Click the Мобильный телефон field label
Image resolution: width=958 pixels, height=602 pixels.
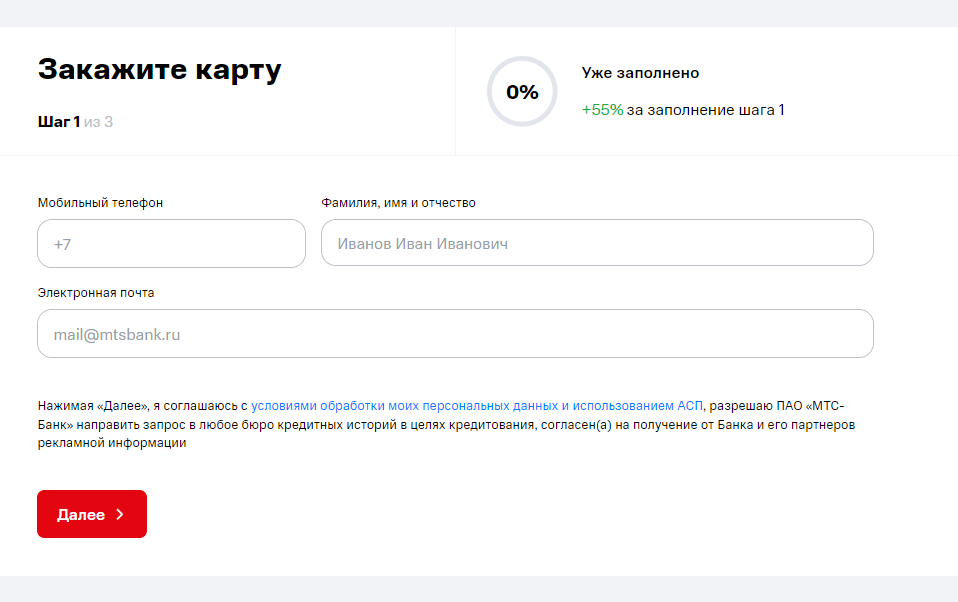(x=100, y=203)
